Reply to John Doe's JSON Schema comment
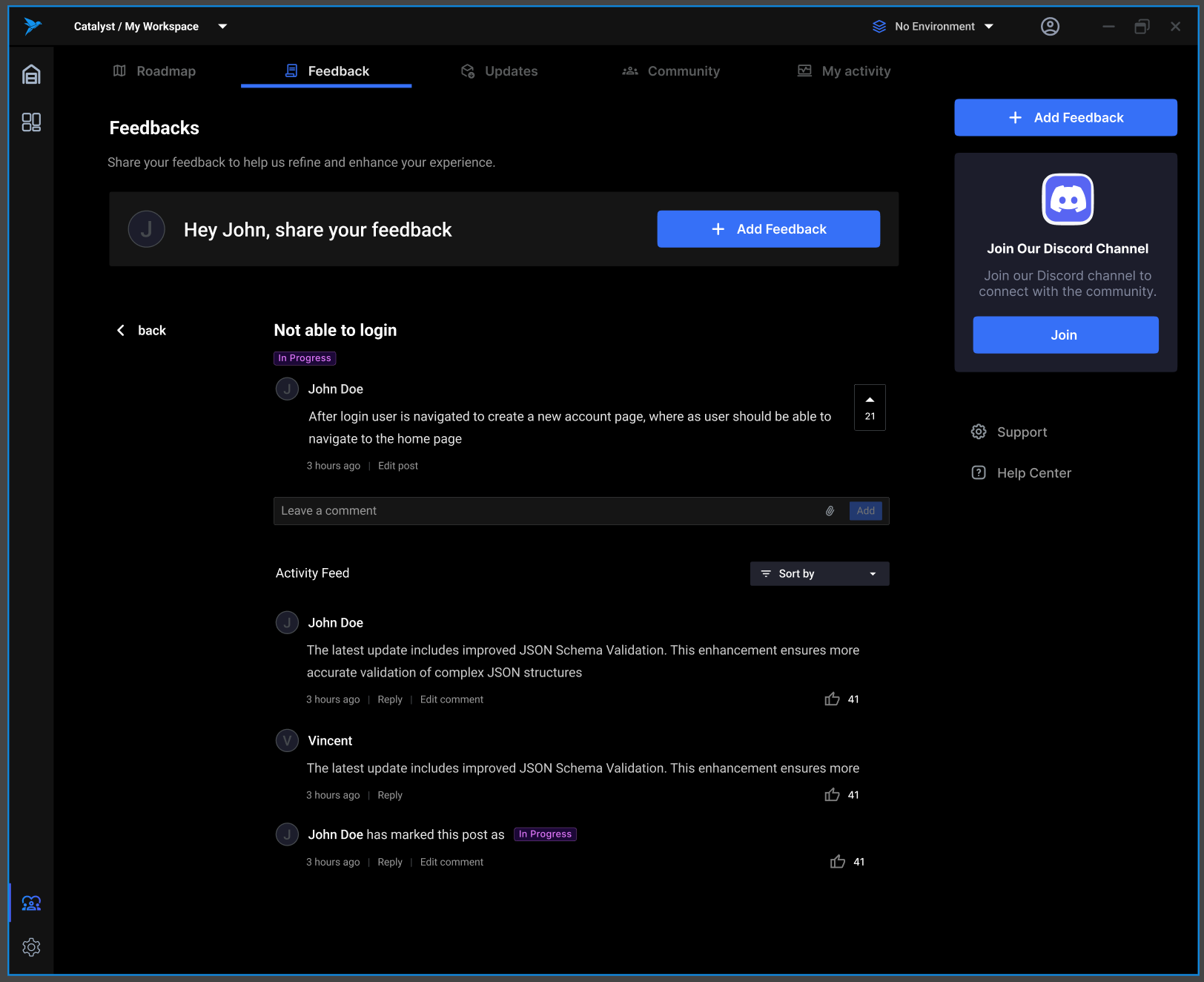The height and width of the screenshot is (982, 1204). 390,699
